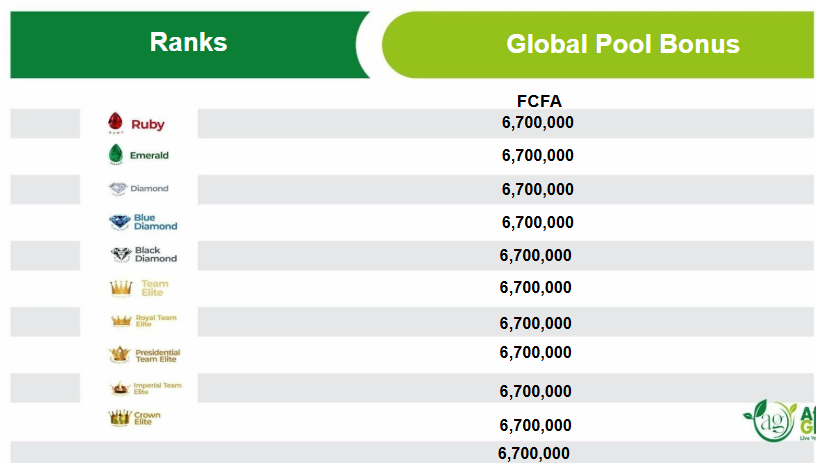Click the Team Elite crown icon
Image resolution: width=816 pixels, height=463 pixels.
tap(121, 288)
